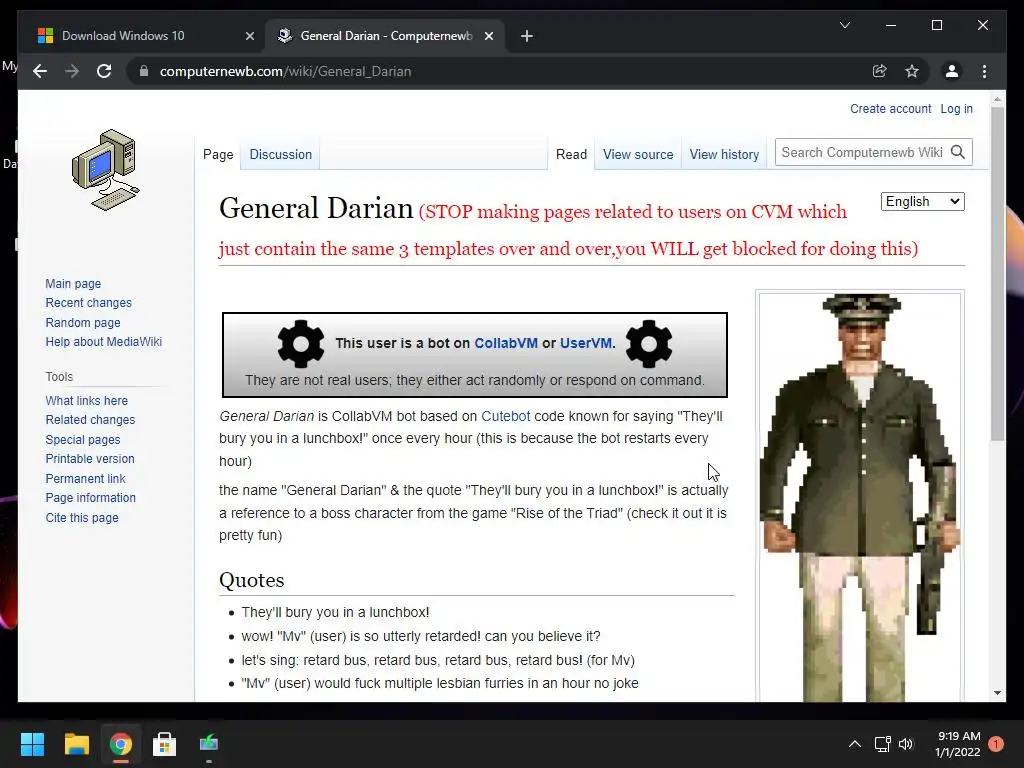The width and height of the screenshot is (1024, 768).
Task: Open the clock and date flyout
Action: coord(958,744)
